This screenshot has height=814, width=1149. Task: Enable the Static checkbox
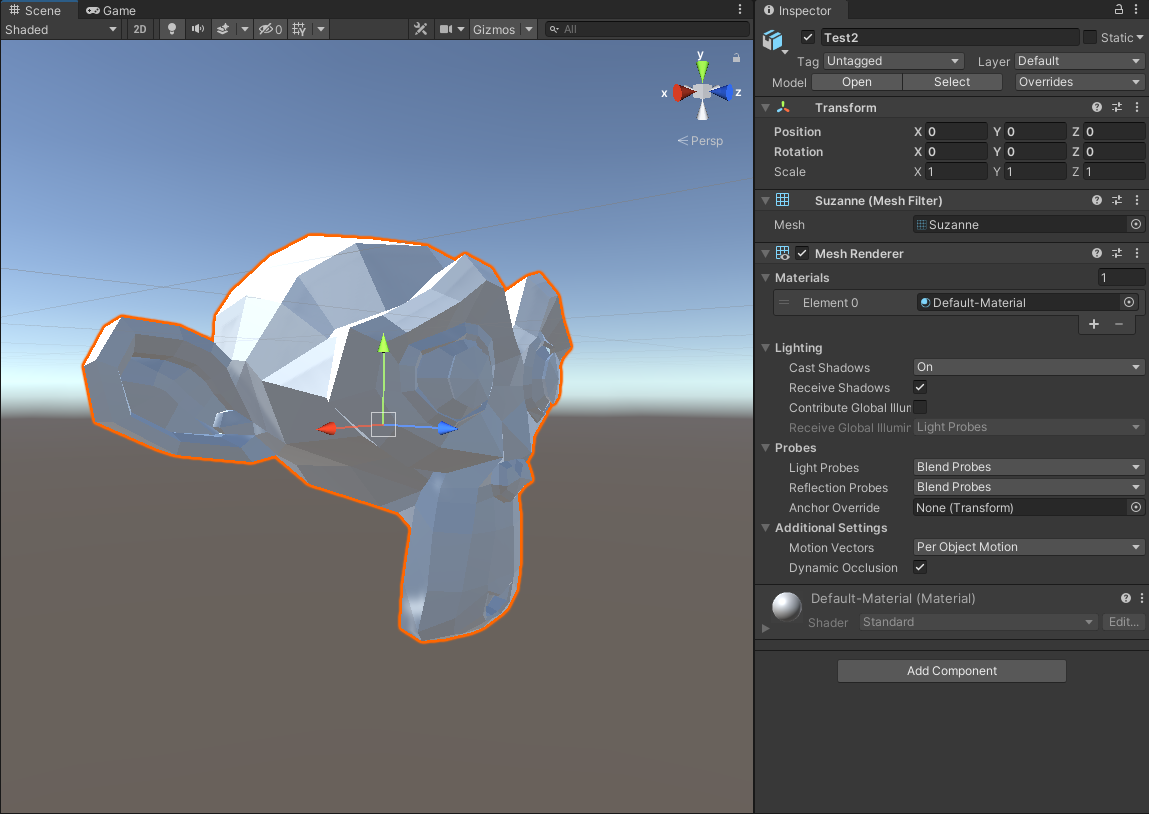coord(1090,37)
